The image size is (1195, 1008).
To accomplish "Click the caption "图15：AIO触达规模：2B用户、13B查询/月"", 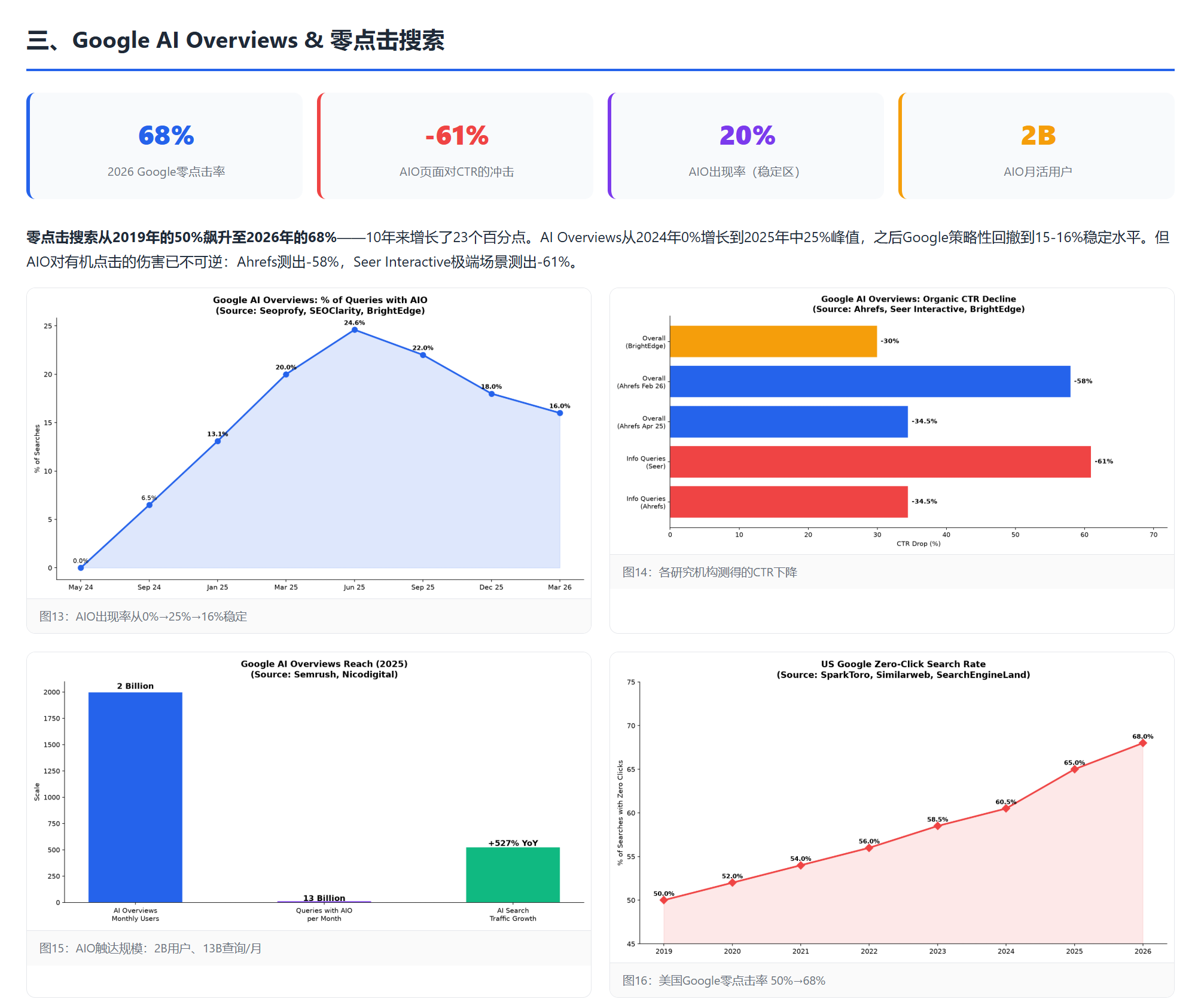I will point(150,948).
